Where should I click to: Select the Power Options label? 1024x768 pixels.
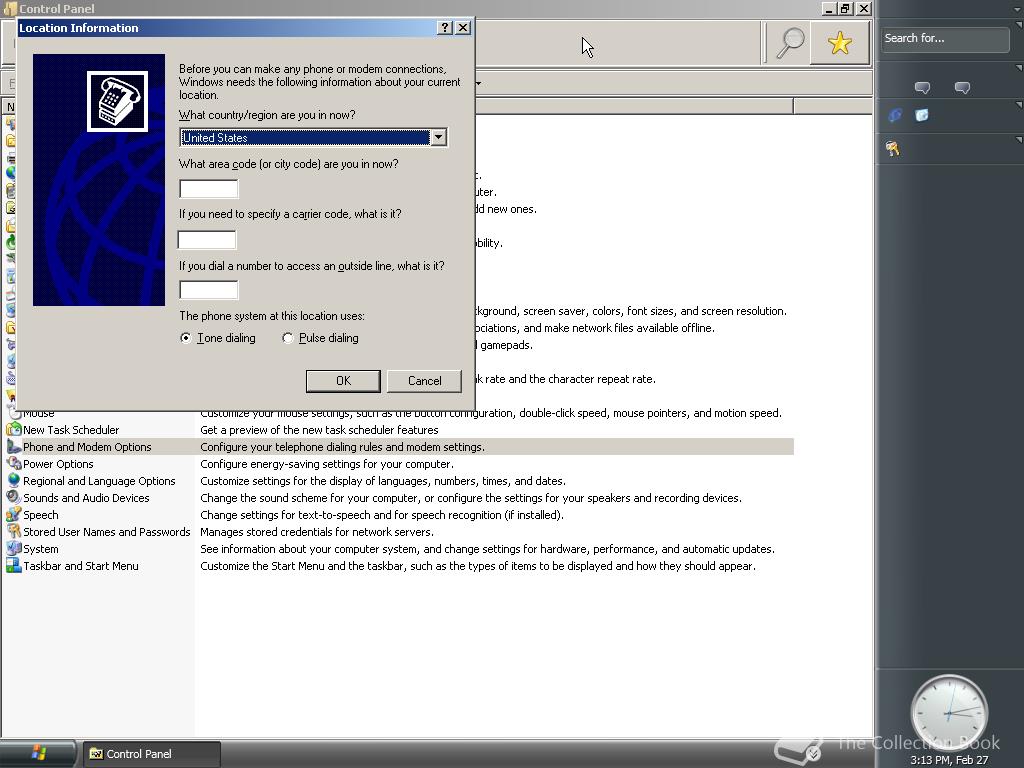(x=58, y=464)
